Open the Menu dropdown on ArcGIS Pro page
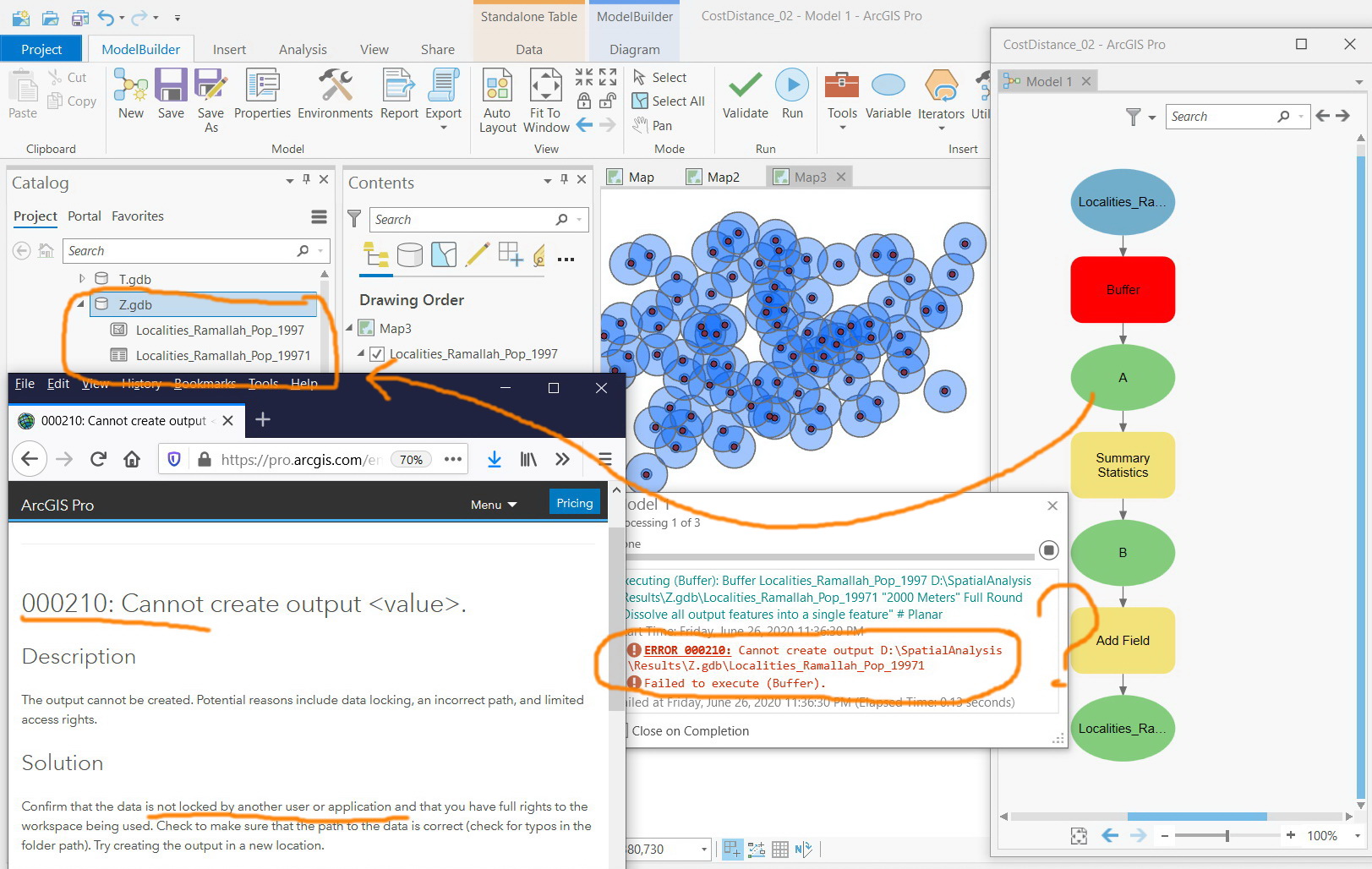 [494, 505]
